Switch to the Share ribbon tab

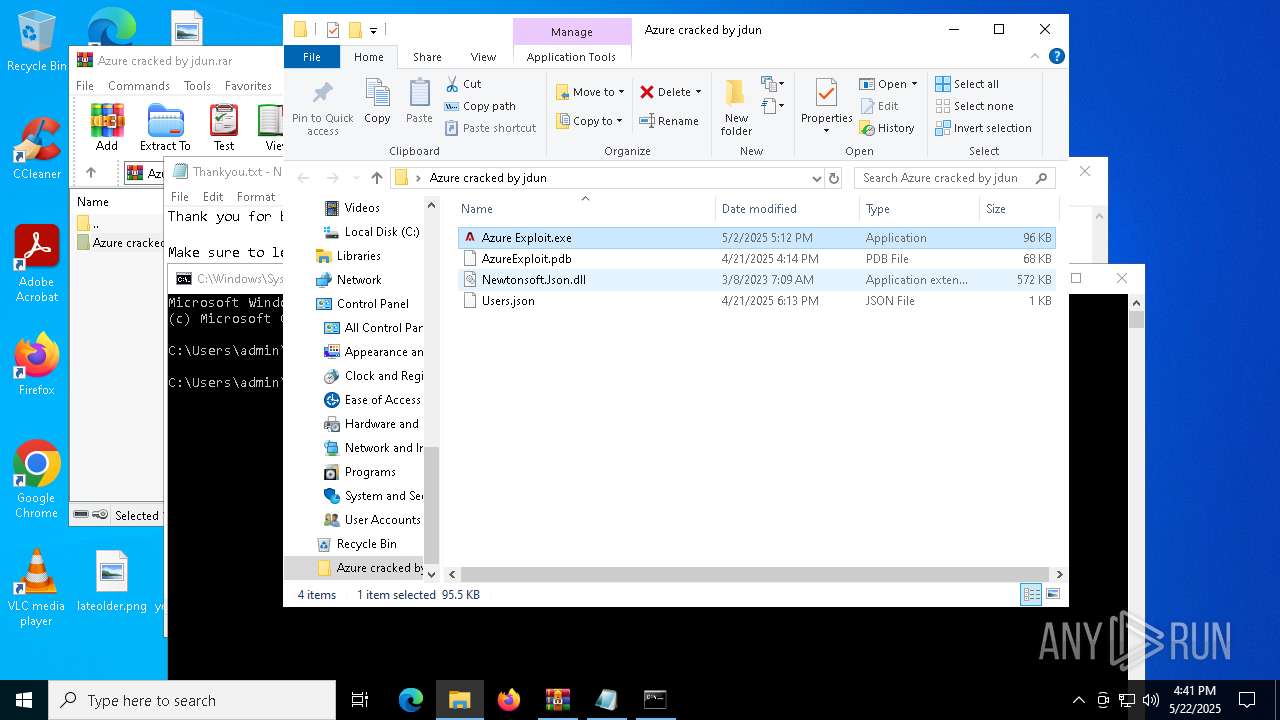[427, 57]
